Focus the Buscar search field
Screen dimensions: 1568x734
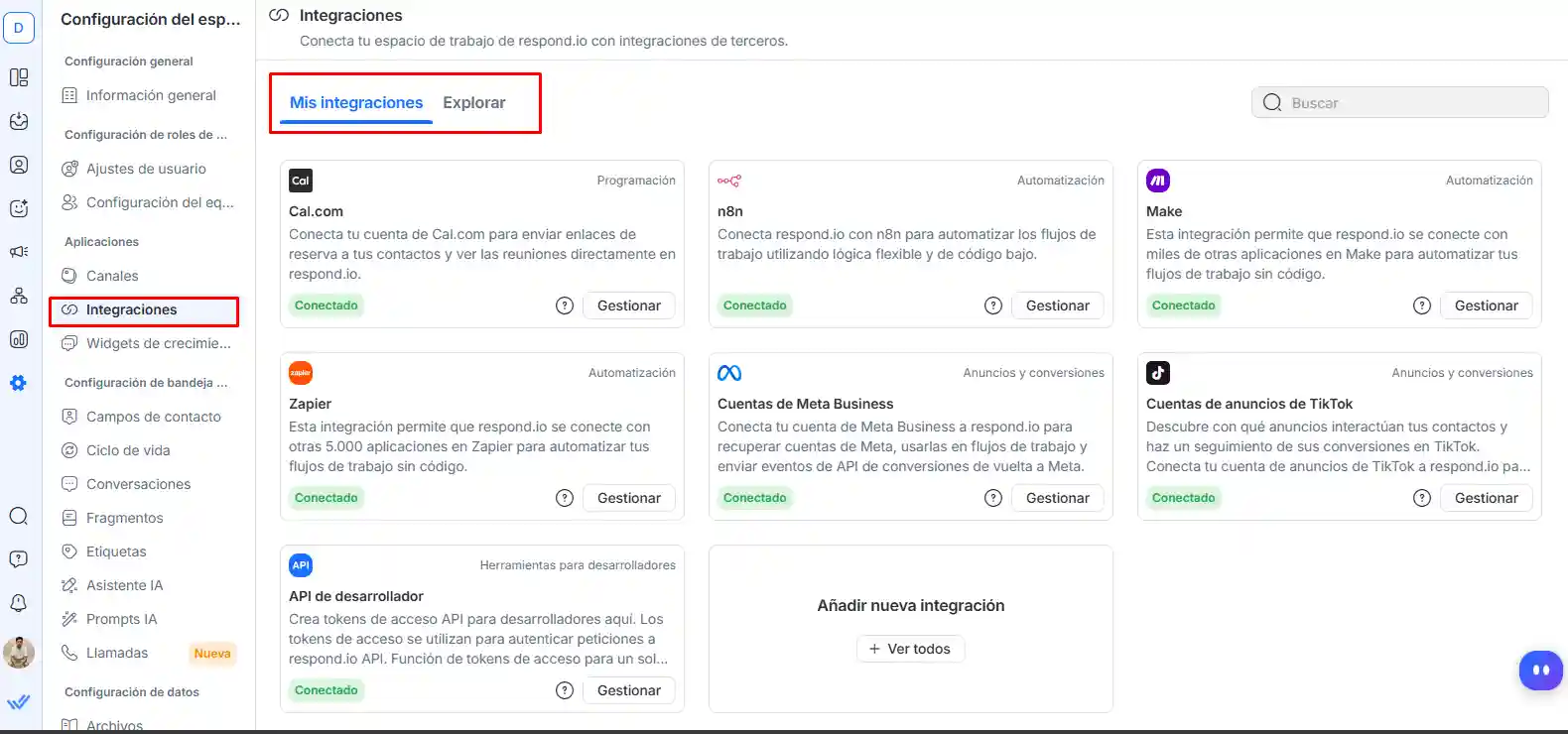pos(1400,103)
